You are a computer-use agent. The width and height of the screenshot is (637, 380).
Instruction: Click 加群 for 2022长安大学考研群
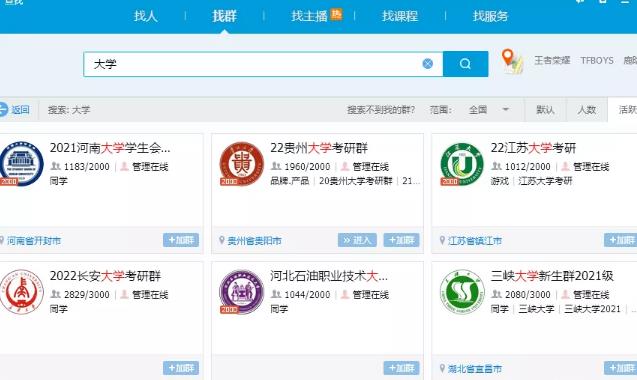(x=181, y=368)
